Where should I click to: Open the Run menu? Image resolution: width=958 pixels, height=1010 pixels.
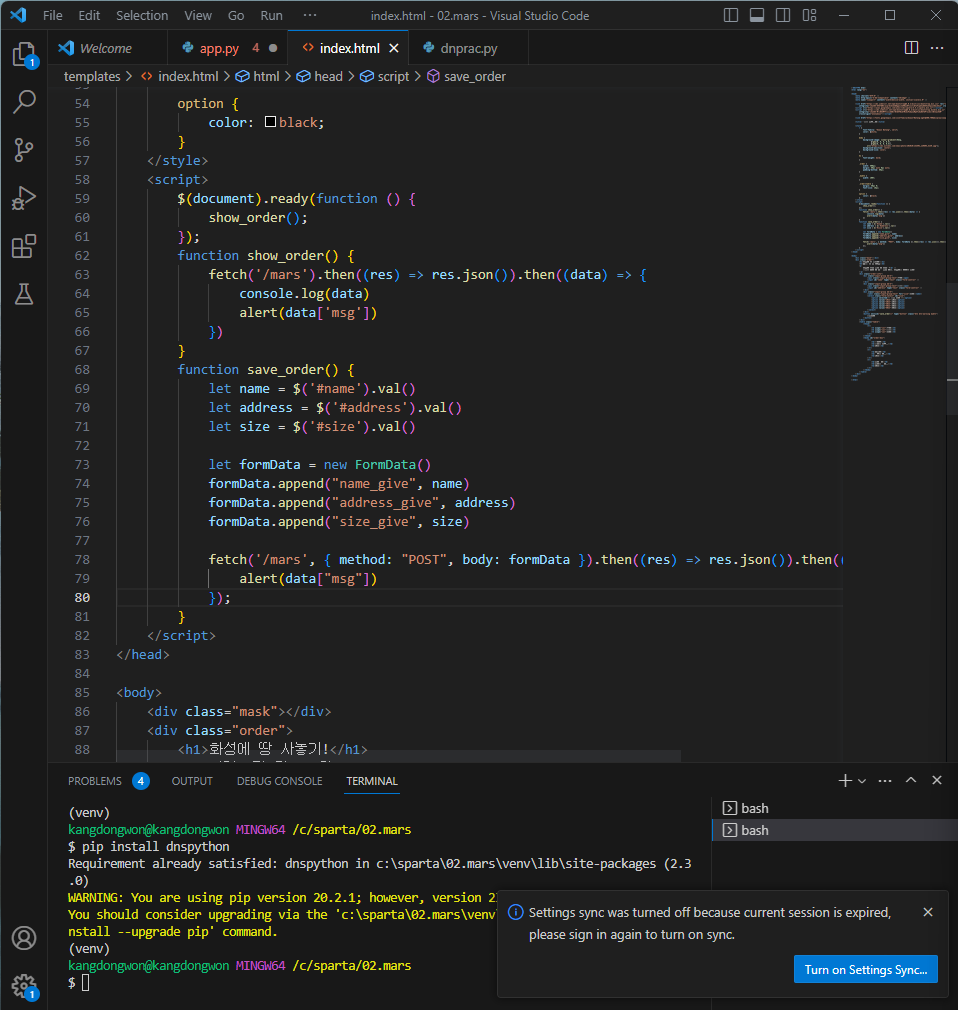[x=271, y=15]
